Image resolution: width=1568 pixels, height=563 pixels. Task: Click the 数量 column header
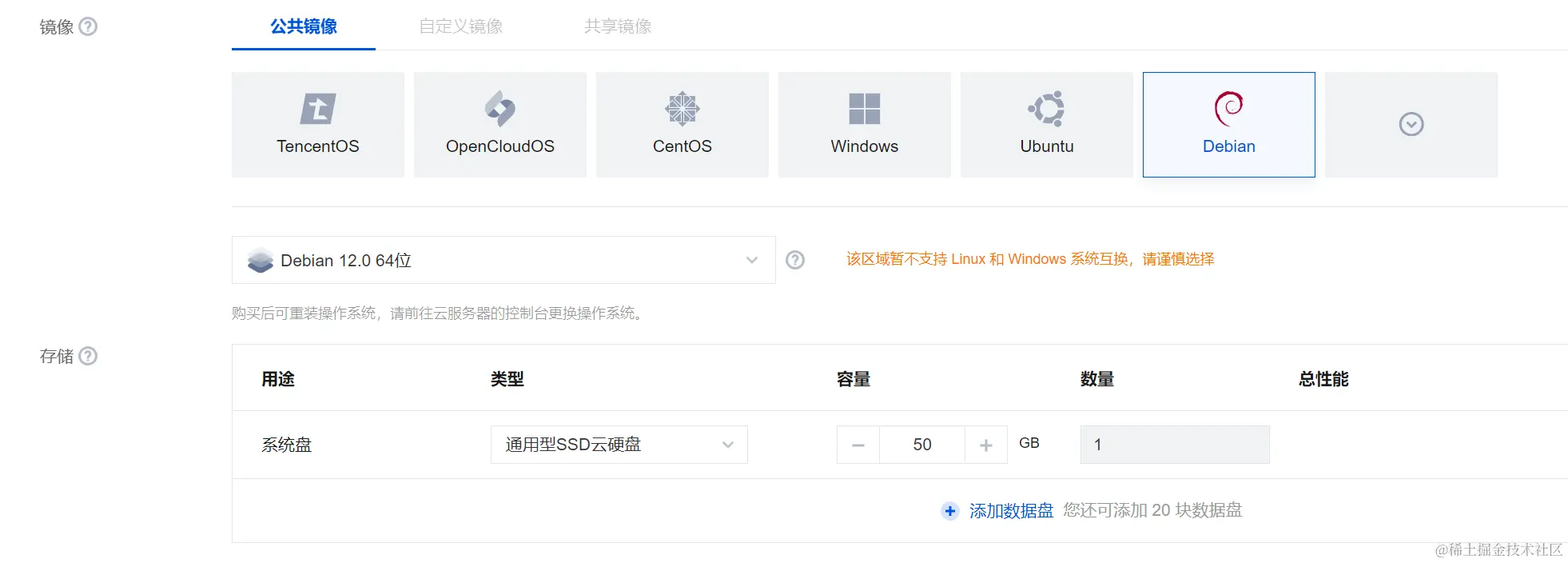[x=1097, y=379]
